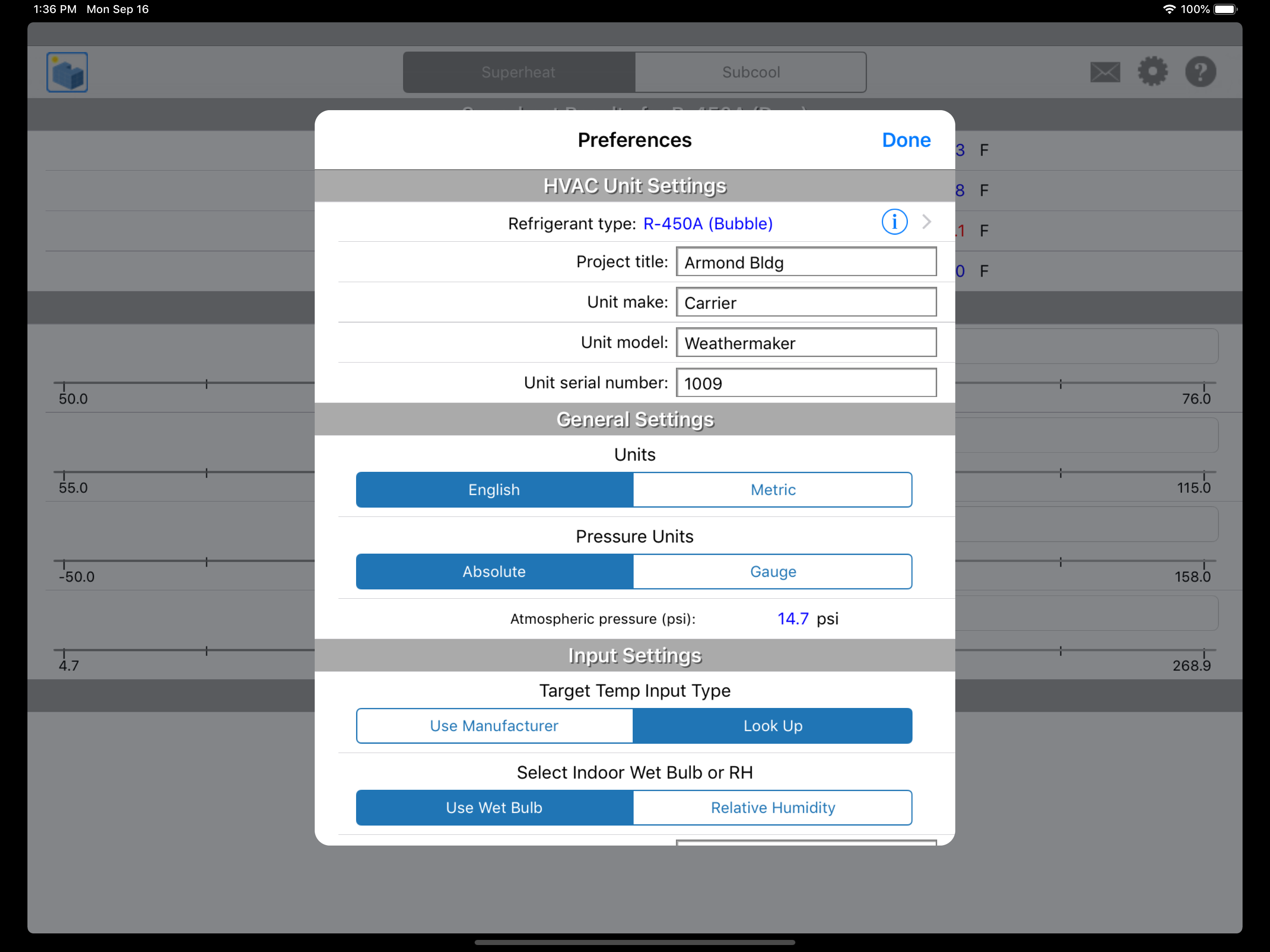Image resolution: width=1270 pixels, height=952 pixels.
Task: Switch to the Superheat tab
Action: click(518, 73)
